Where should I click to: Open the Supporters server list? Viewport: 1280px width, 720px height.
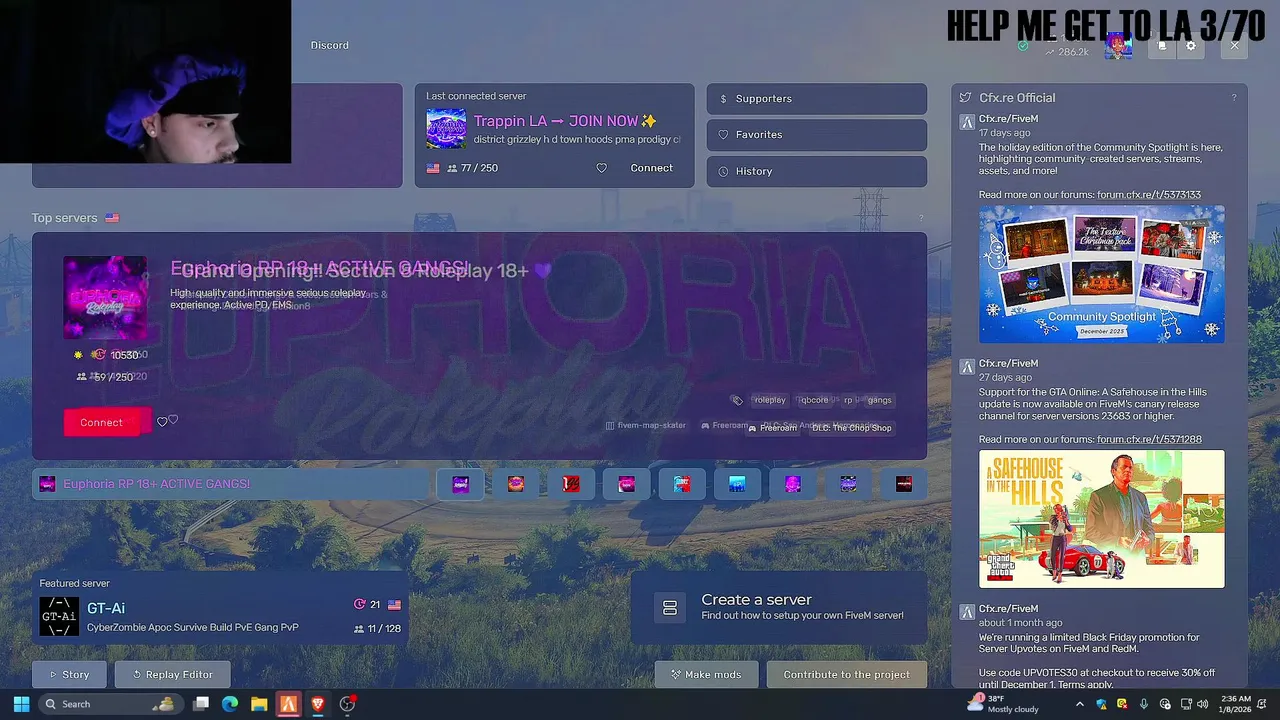point(817,99)
